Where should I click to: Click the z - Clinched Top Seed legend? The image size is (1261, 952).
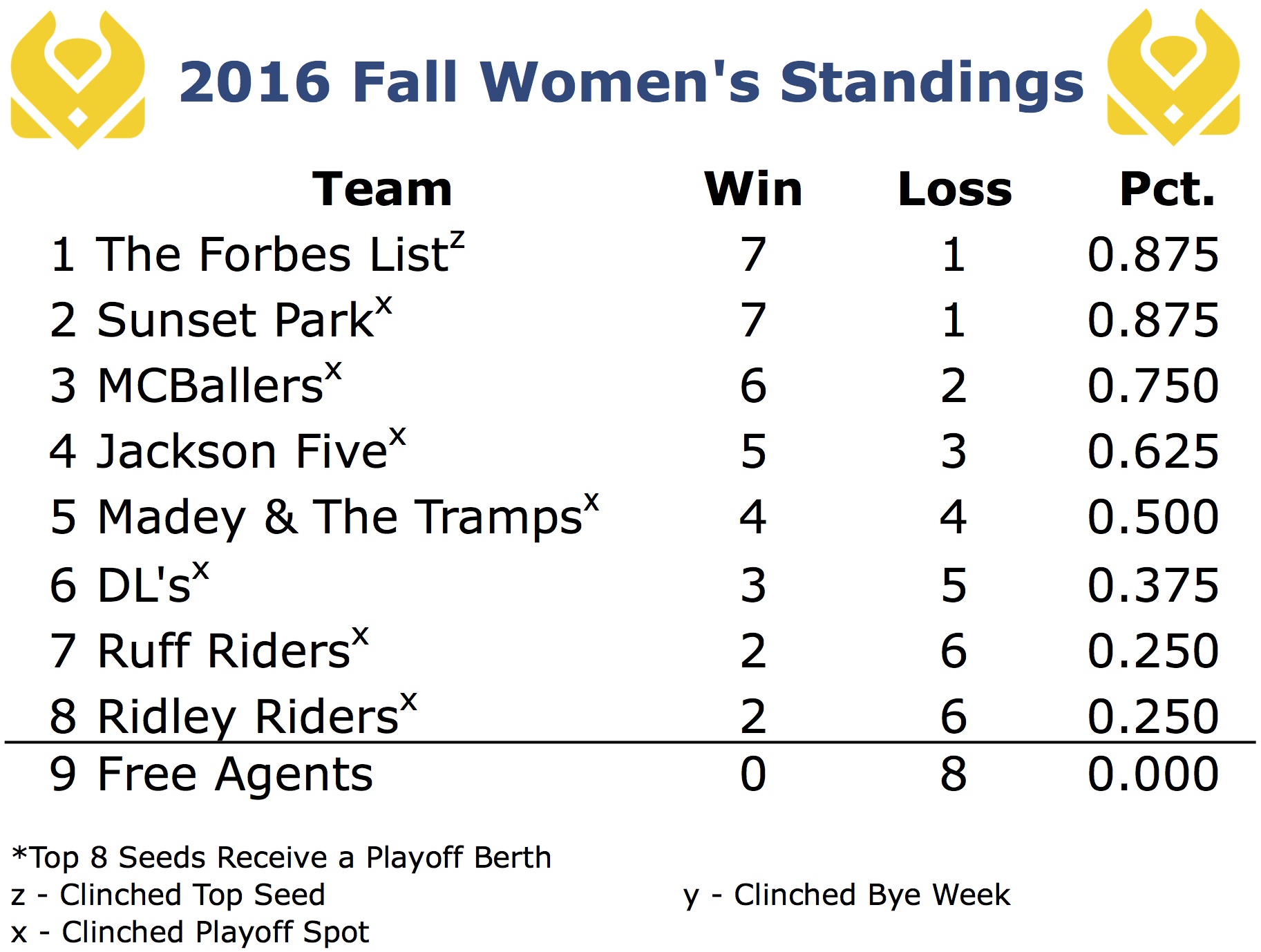pos(168,895)
